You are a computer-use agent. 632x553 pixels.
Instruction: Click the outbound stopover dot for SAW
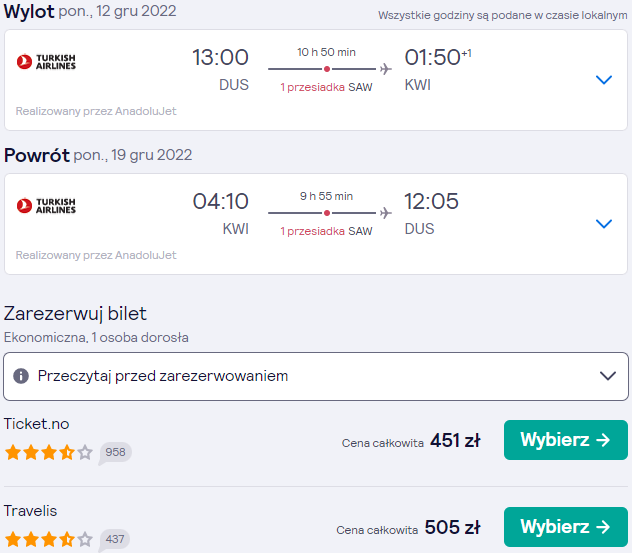tap(327, 69)
